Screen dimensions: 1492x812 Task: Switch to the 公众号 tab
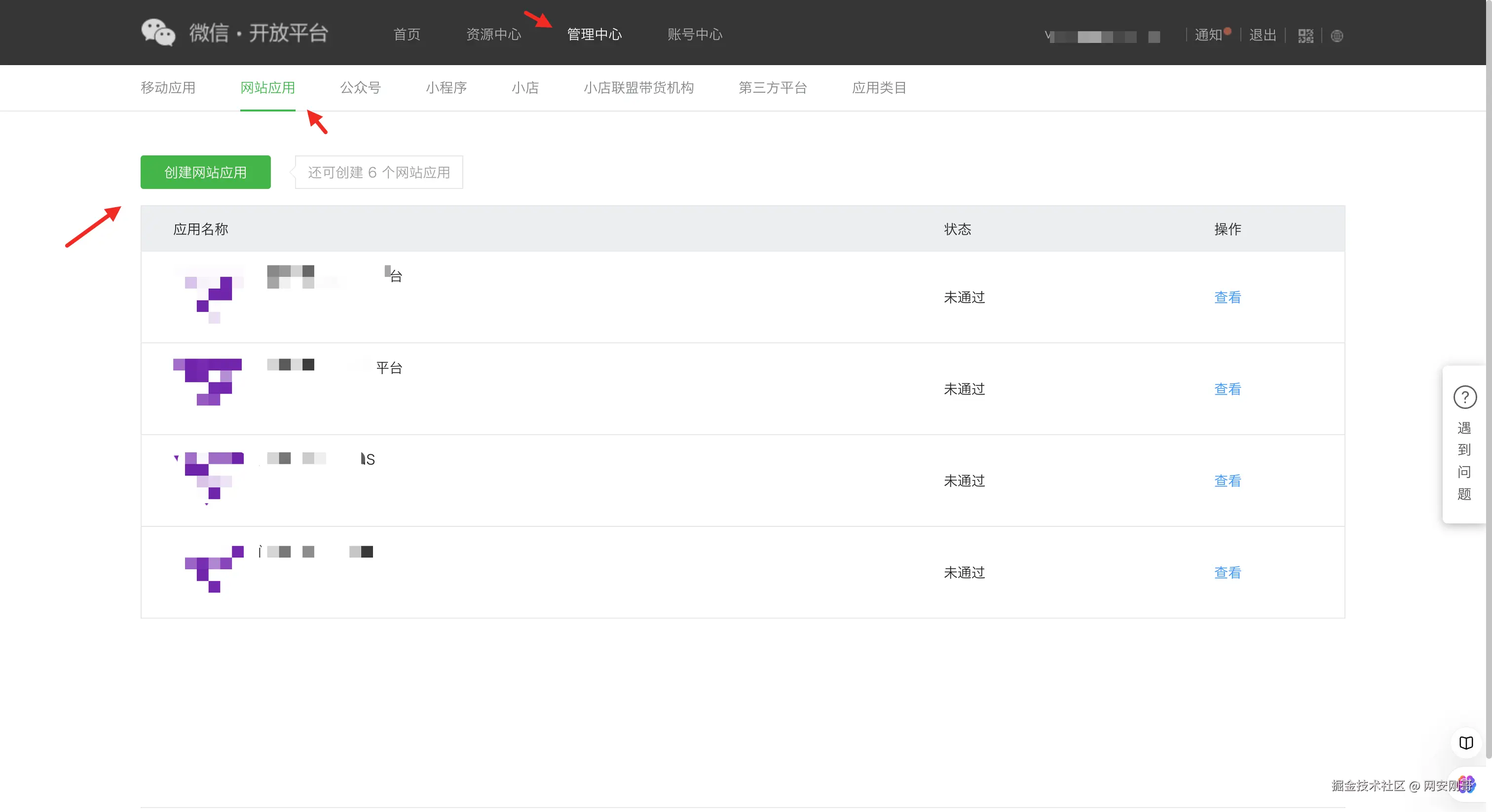point(360,87)
